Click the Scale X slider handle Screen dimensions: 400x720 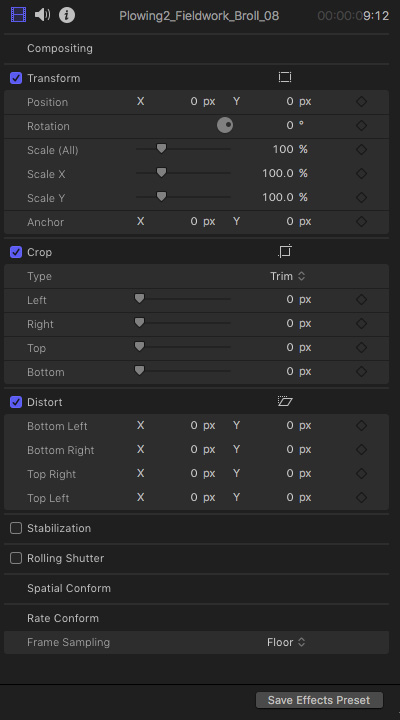(161, 173)
